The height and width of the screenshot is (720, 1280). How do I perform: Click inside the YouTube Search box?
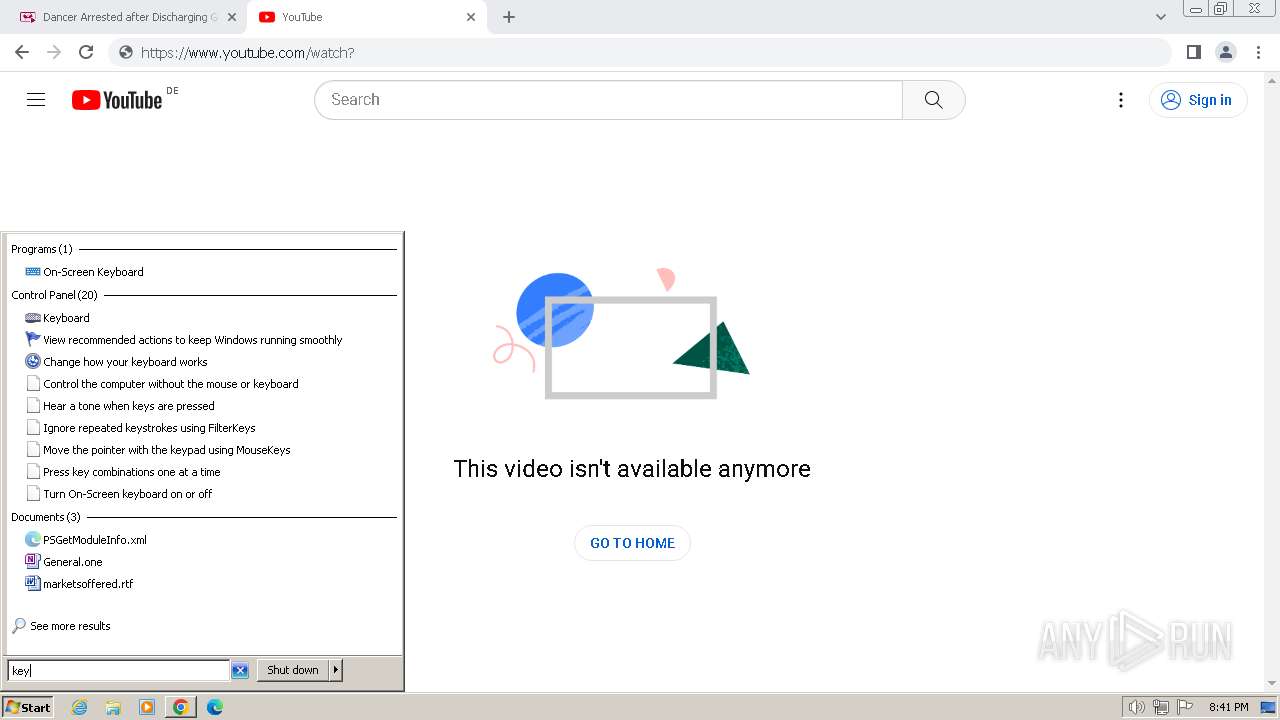[x=609, y=100]
